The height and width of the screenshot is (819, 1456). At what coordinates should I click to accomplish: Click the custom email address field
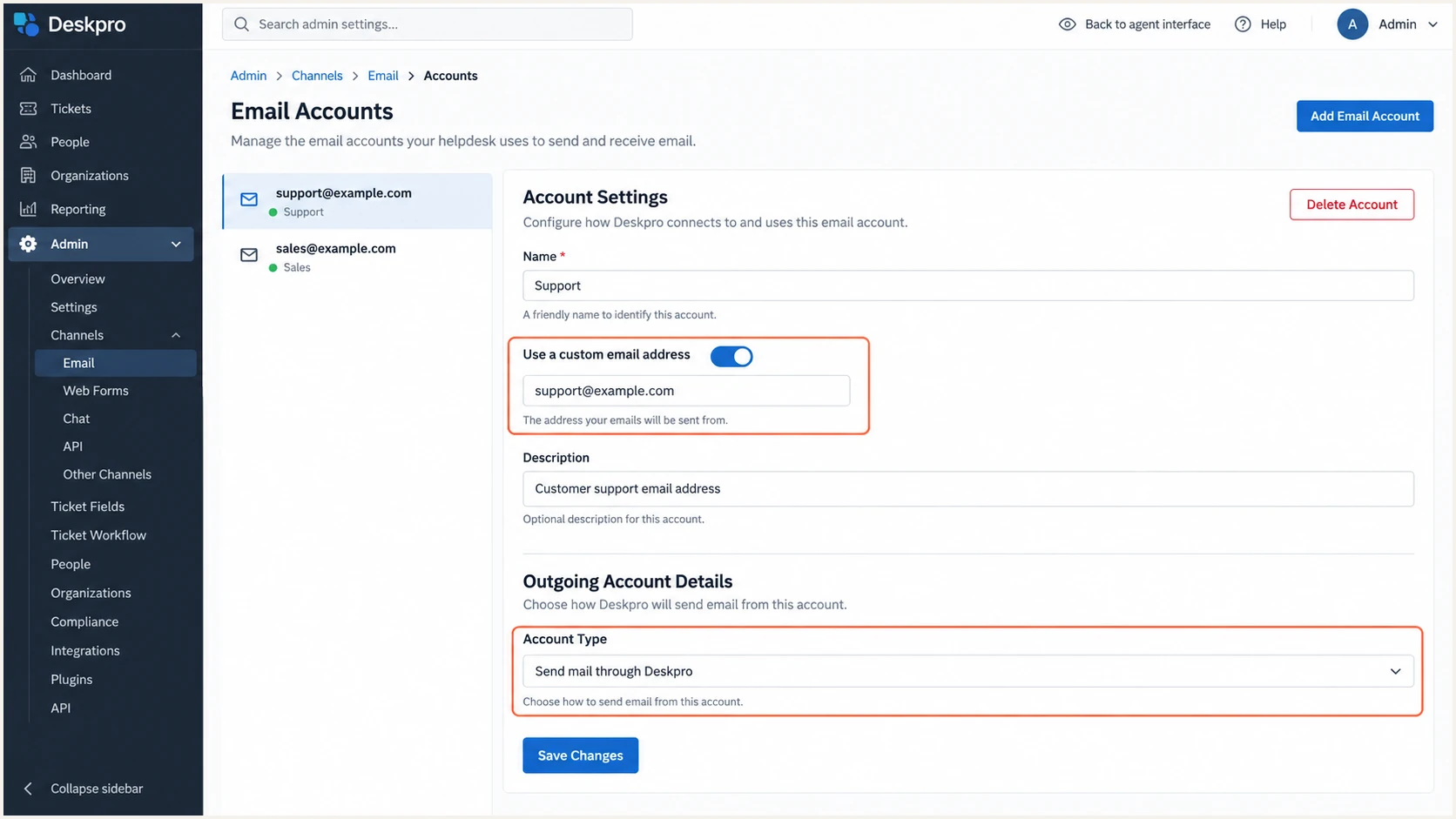tap(686, 391)
